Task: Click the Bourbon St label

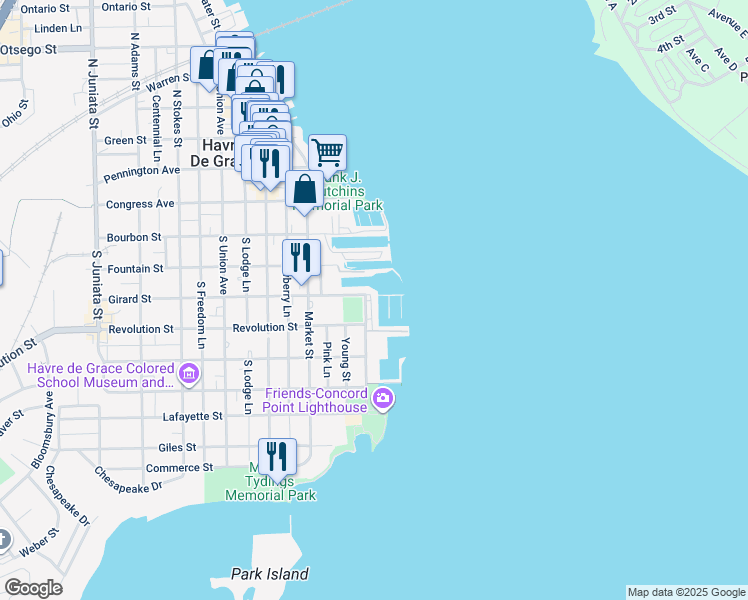Action: point(134,238)
